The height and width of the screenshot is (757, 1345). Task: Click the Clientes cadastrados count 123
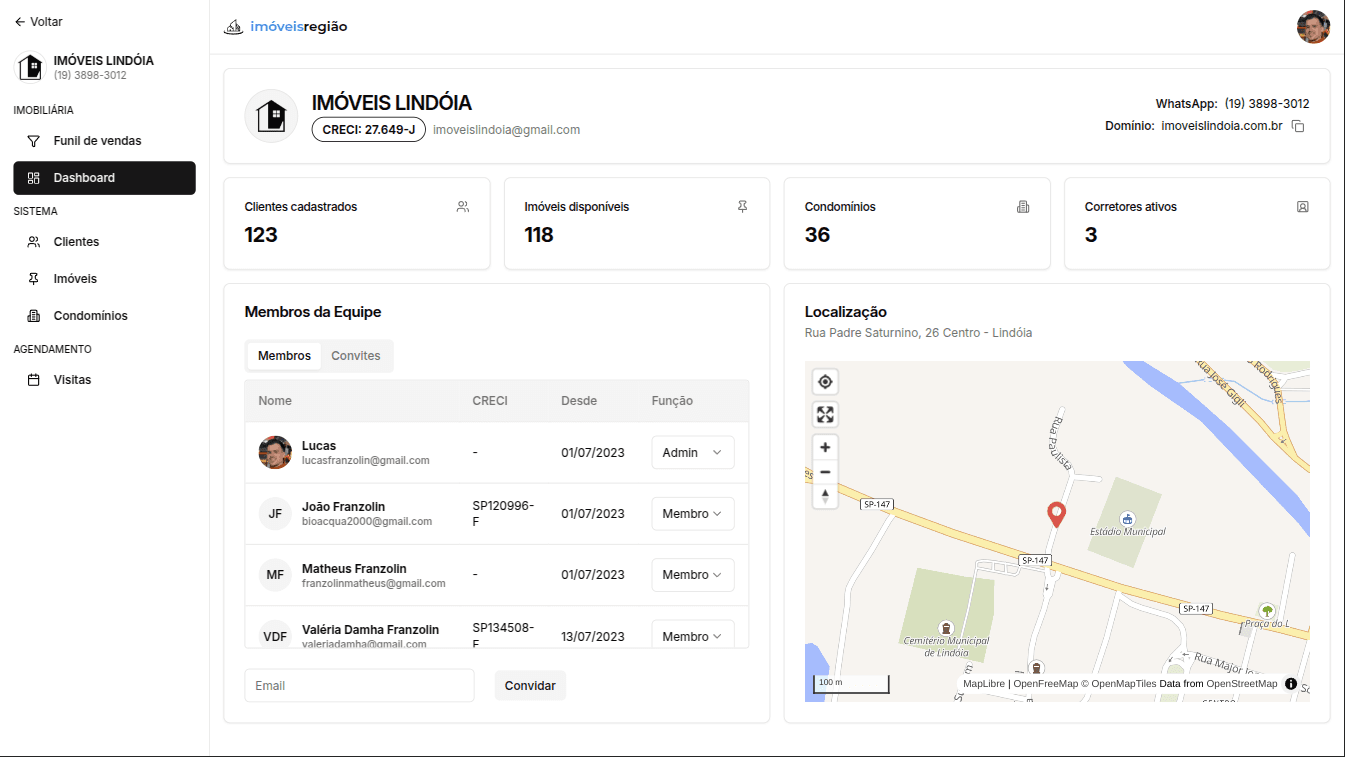pyautogui.click(x=261, y=235)
